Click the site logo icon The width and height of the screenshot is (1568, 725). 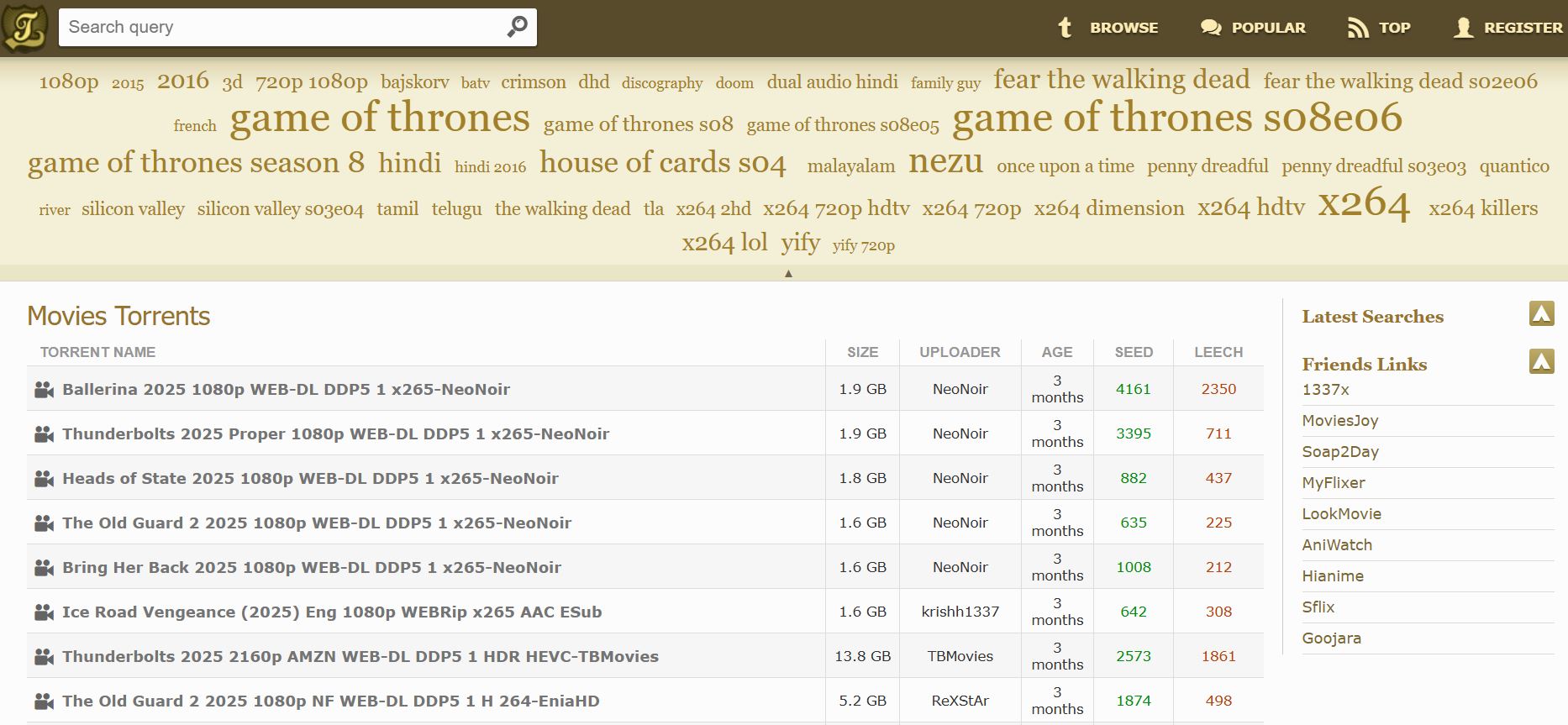coord(25,28)
